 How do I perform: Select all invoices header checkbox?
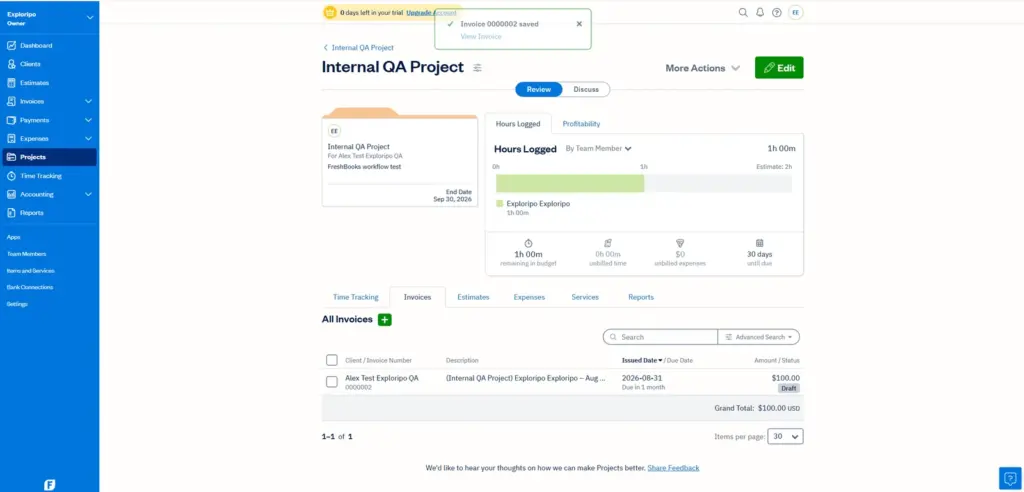tap(332, 360)
